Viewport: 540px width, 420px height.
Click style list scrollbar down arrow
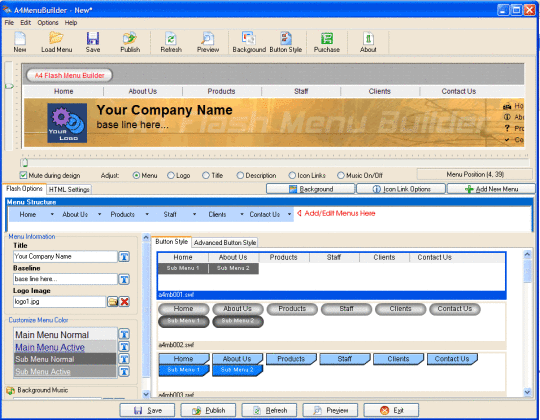click(x=527, y=392)
